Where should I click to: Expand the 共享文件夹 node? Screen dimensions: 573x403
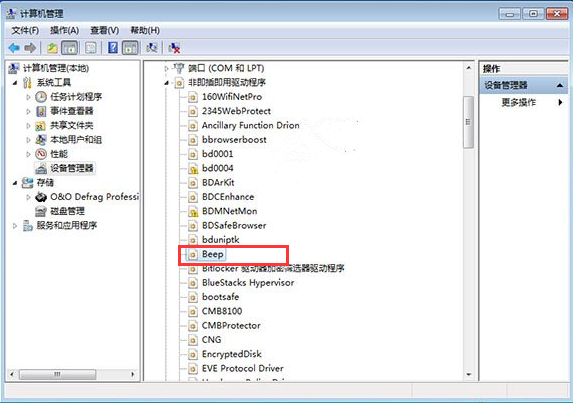point(28,126)
